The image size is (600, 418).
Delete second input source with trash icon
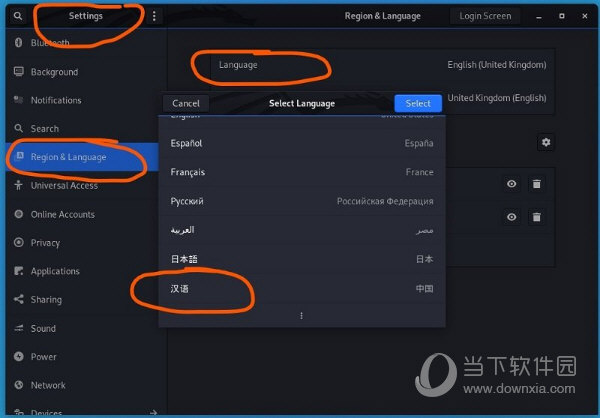[x=536, y=217]
